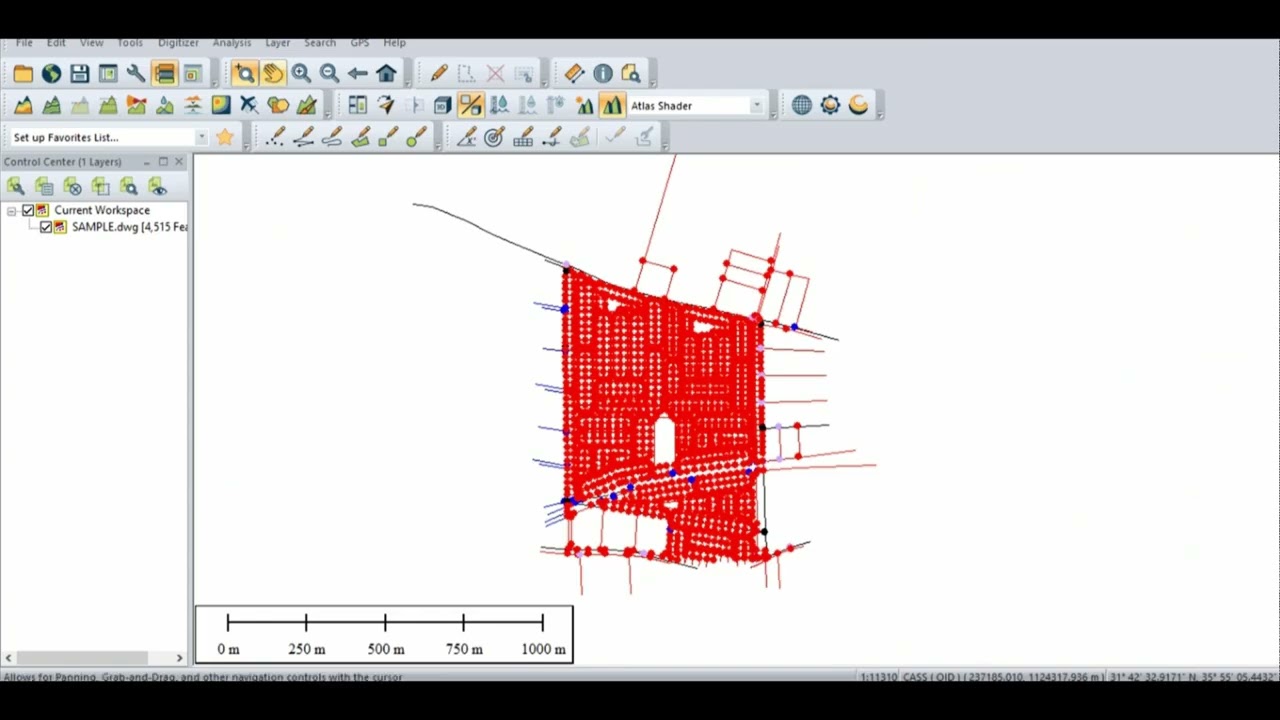Open the Layer menu
This screenshot has width=1280, height=720.
[277, 43]
